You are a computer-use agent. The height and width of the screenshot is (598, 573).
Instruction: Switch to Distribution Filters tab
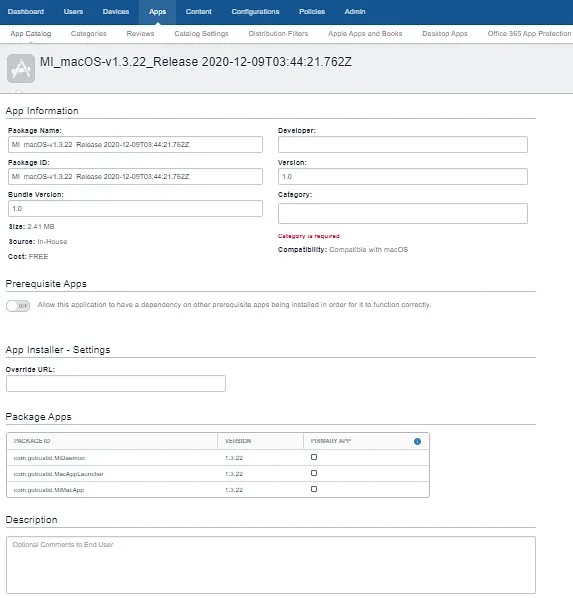click(x=278, y=34)
